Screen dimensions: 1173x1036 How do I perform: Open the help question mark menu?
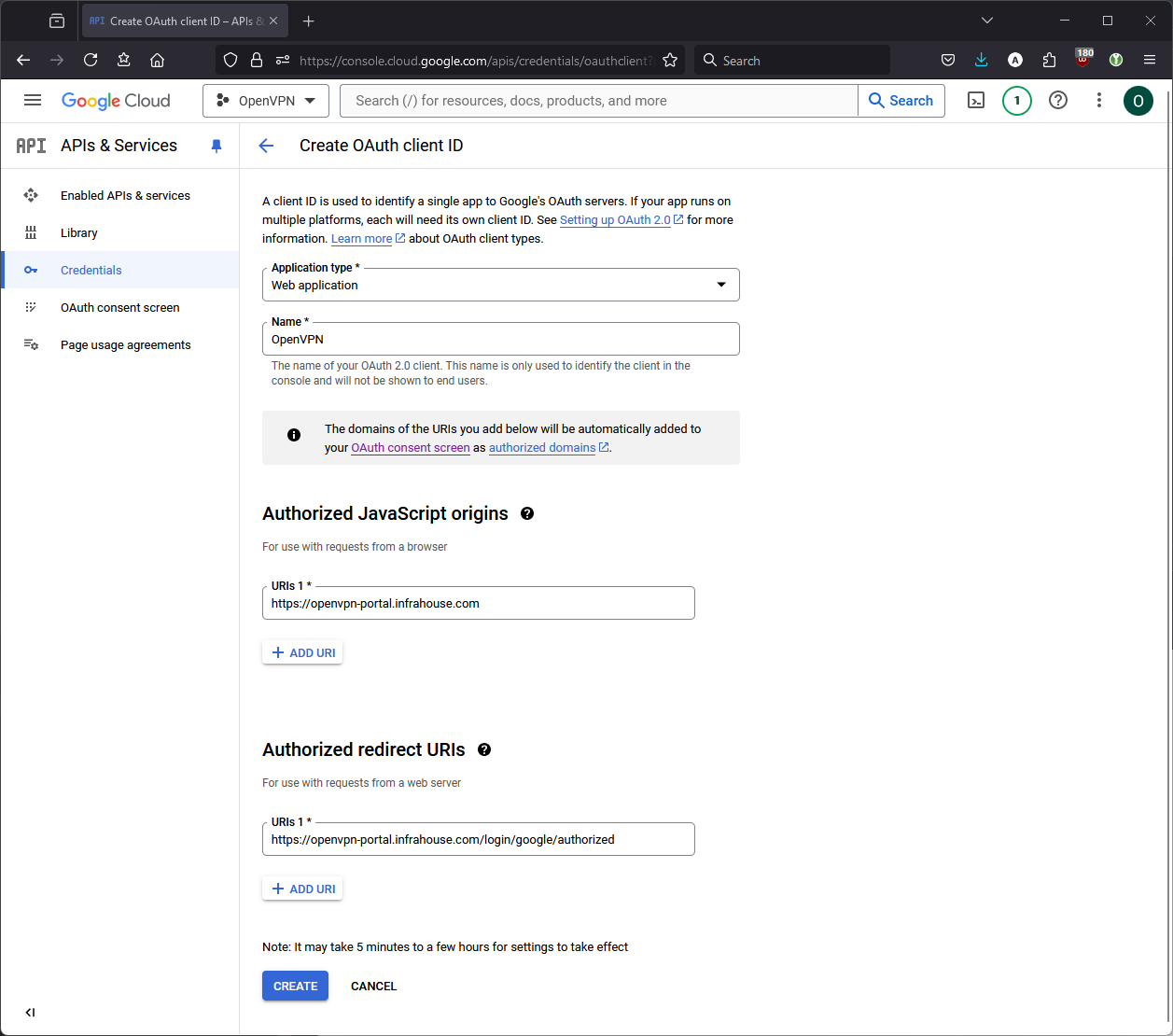(x=1058, y=101)
